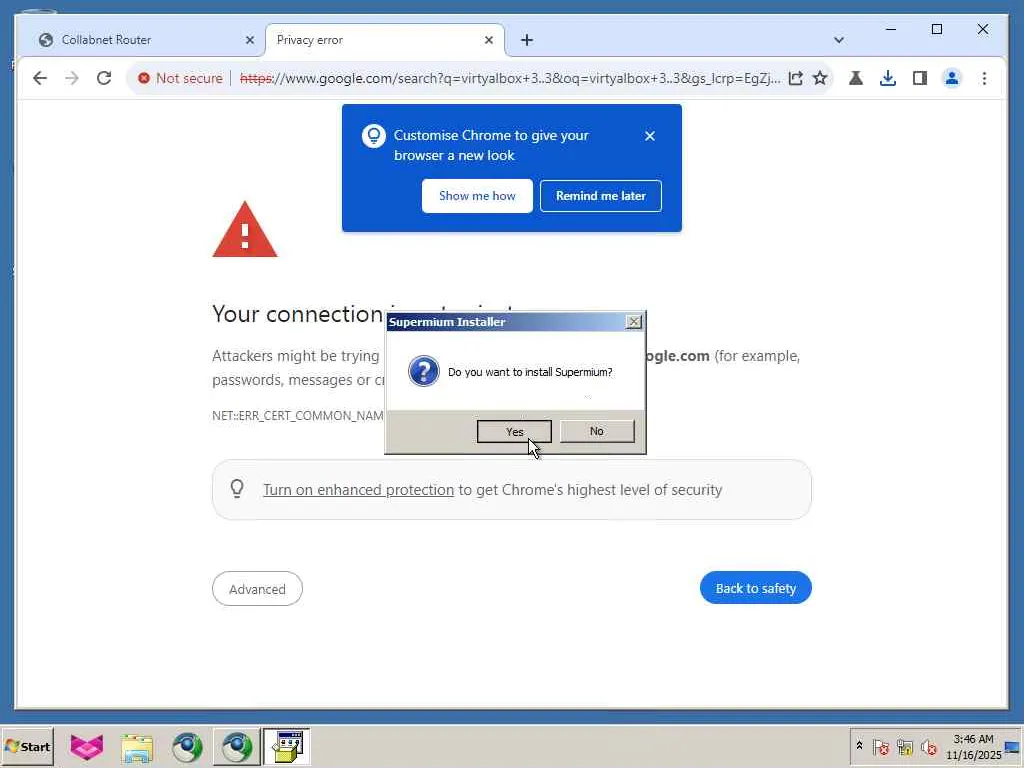The height and width of the screenshot is (768, 1024).
Task: Open the first Supermium browser taskbar icon
Action: pos(187,747)
